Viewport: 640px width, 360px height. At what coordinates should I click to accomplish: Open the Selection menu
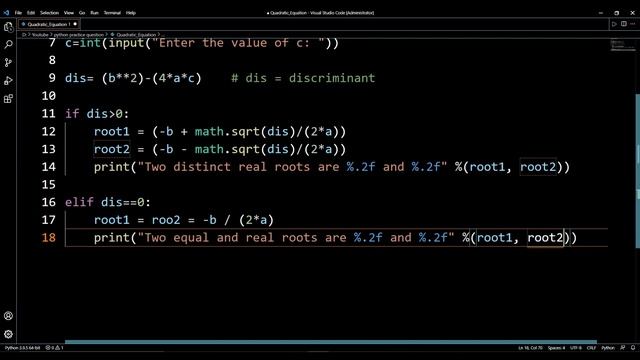49,13
